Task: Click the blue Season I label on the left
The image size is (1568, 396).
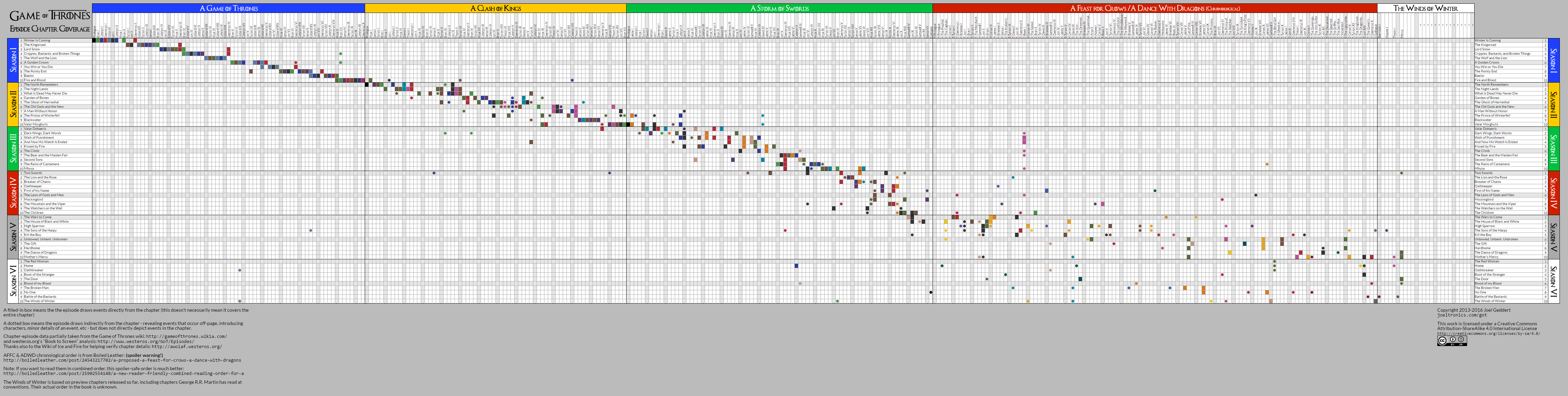Action: click(13, 60)
